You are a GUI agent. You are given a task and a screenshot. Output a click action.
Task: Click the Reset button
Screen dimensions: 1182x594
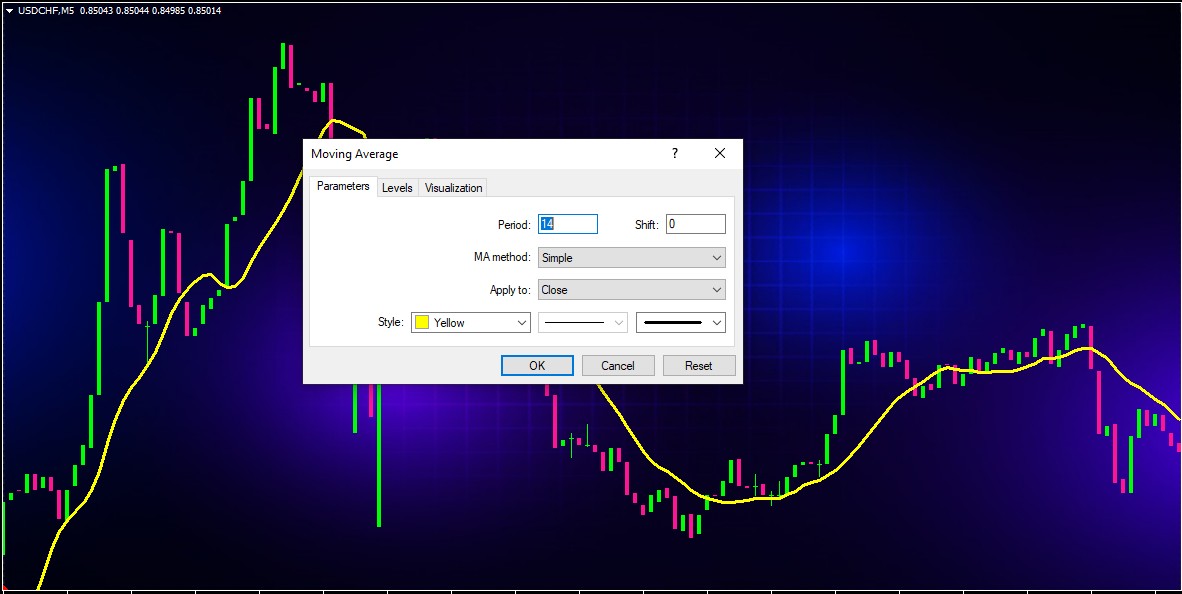pos(698,365)
